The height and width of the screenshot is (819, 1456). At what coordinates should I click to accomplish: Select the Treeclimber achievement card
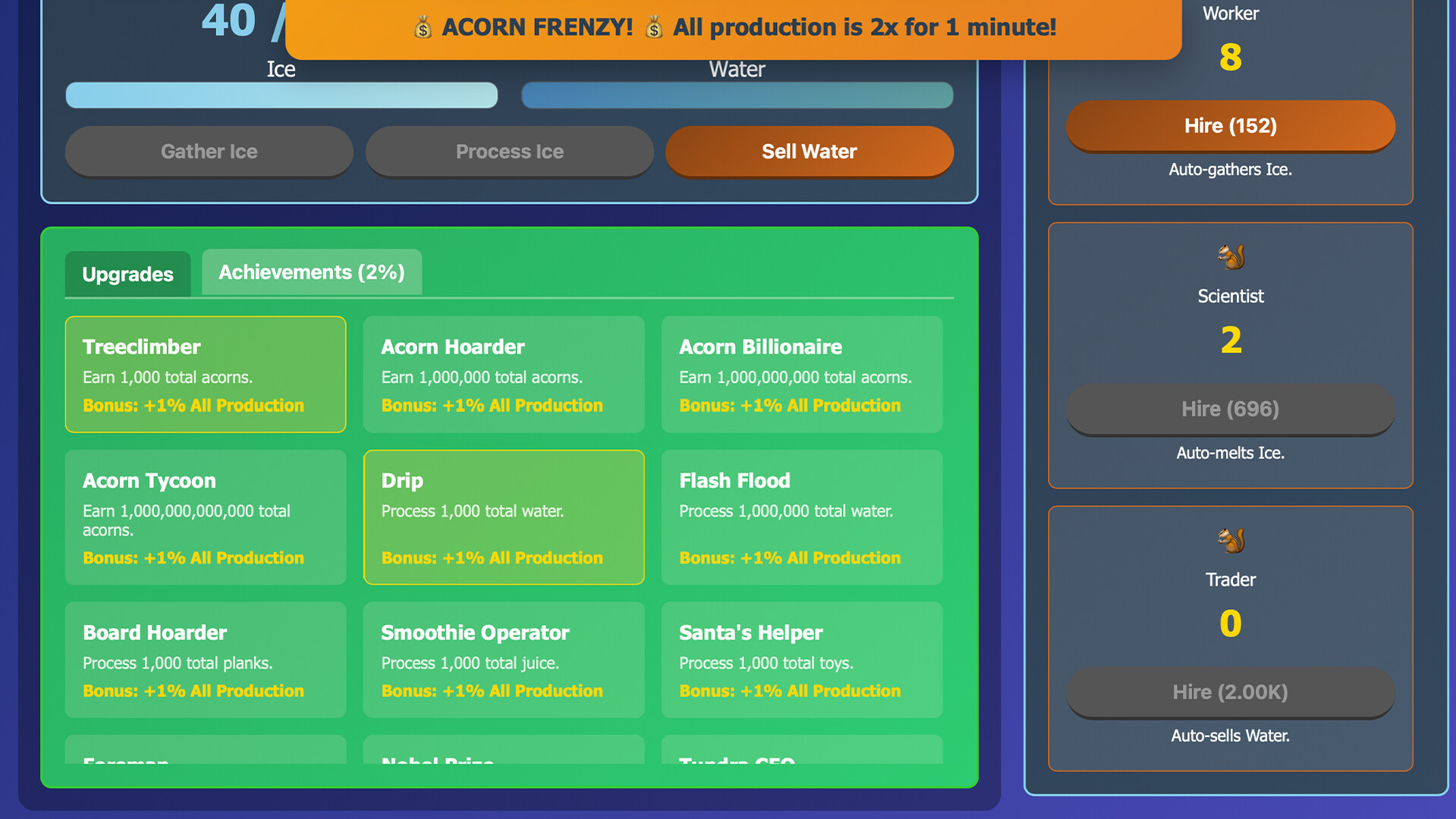pos(206,375)
